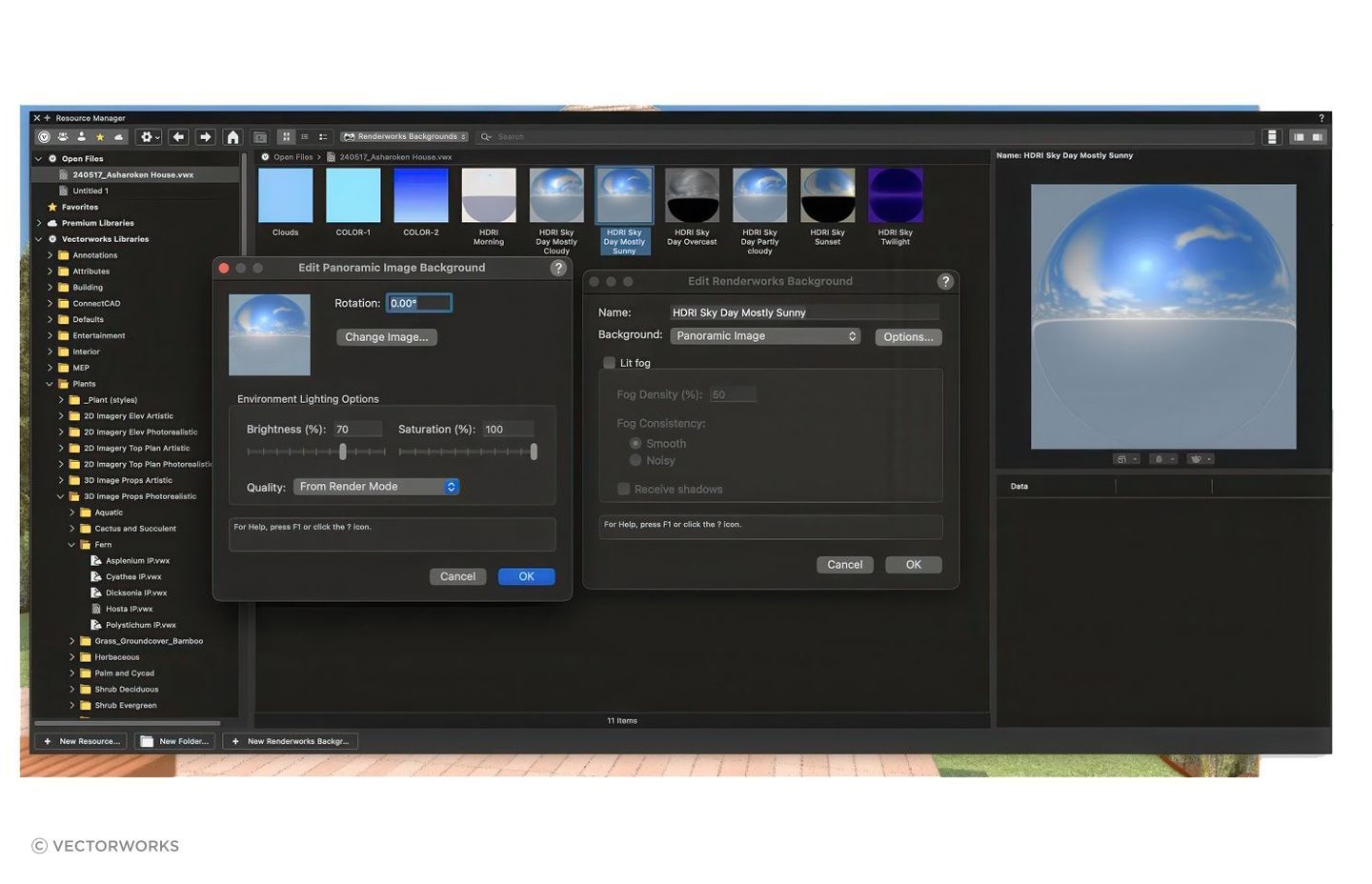The image size is (1372, 884).
Task: Enable the Receive shadows checkbox
Action: click(624, 489)
